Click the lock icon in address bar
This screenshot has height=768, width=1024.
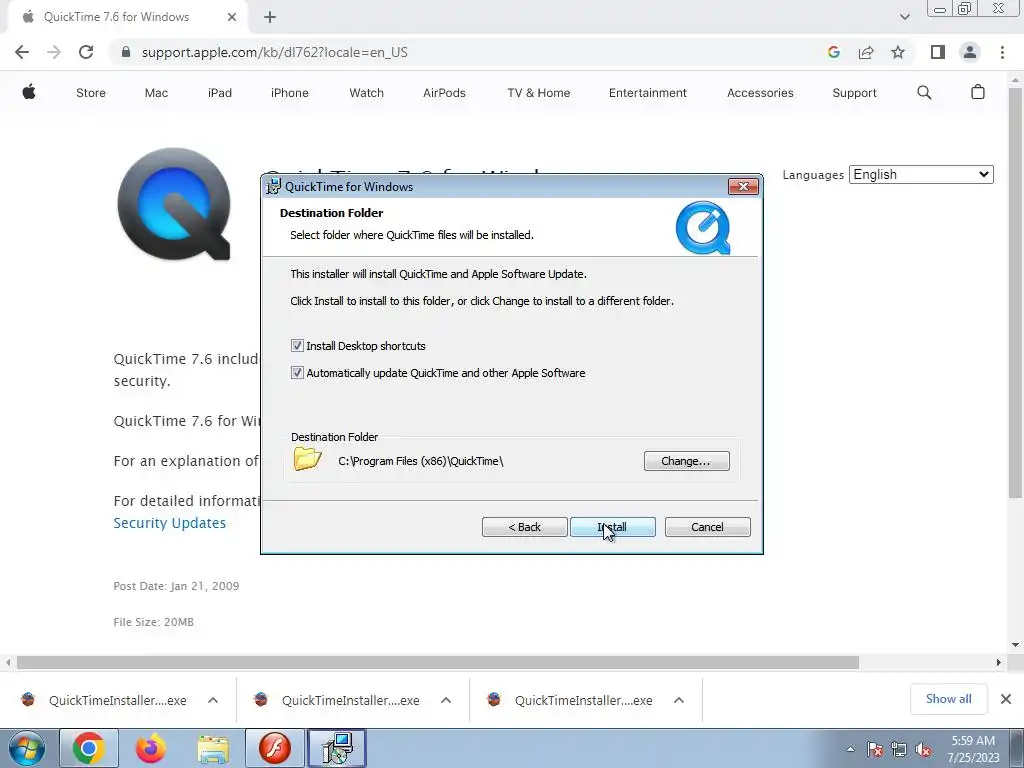126,52
